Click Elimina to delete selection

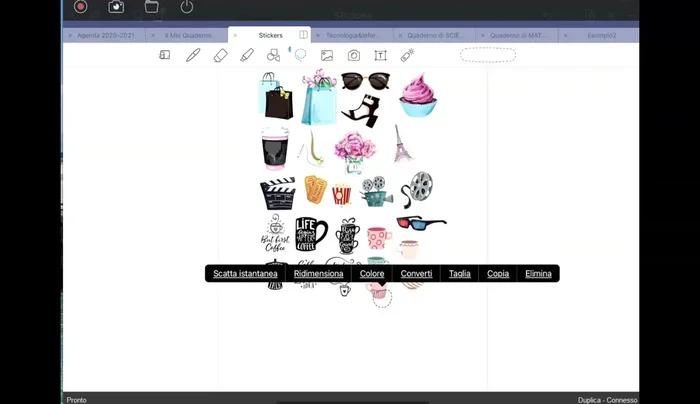click(538, 274)
